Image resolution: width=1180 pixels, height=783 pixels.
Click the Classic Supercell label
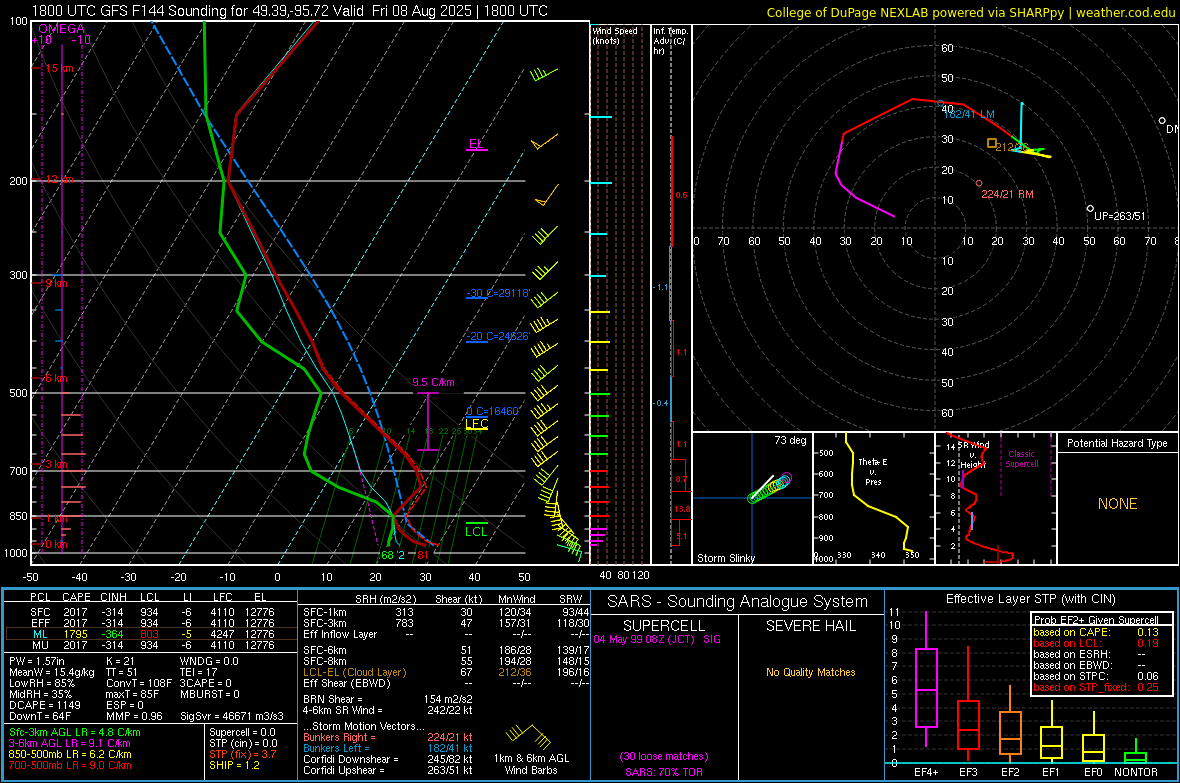(1021, 459)
